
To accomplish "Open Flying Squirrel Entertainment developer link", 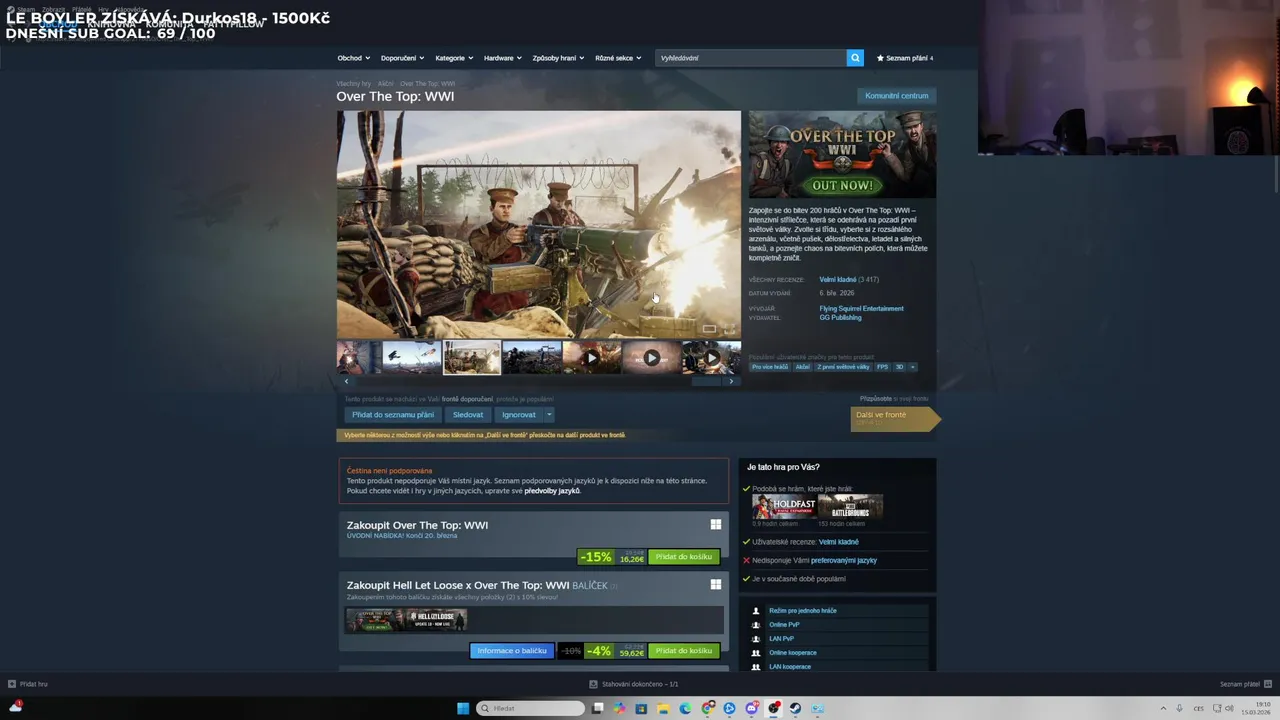I will [x=861, y=308].
